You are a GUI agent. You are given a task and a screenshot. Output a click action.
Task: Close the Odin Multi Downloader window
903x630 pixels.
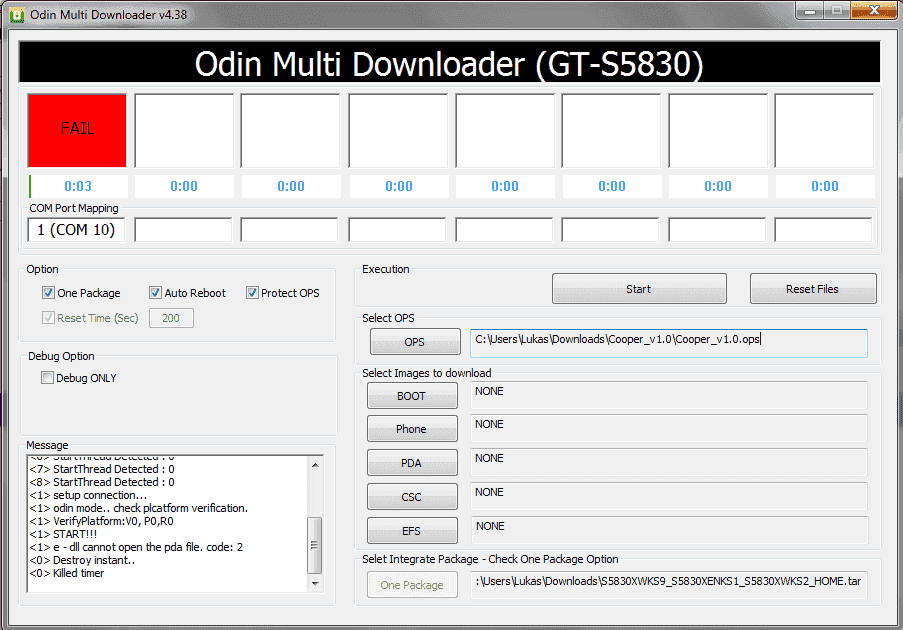874,11
